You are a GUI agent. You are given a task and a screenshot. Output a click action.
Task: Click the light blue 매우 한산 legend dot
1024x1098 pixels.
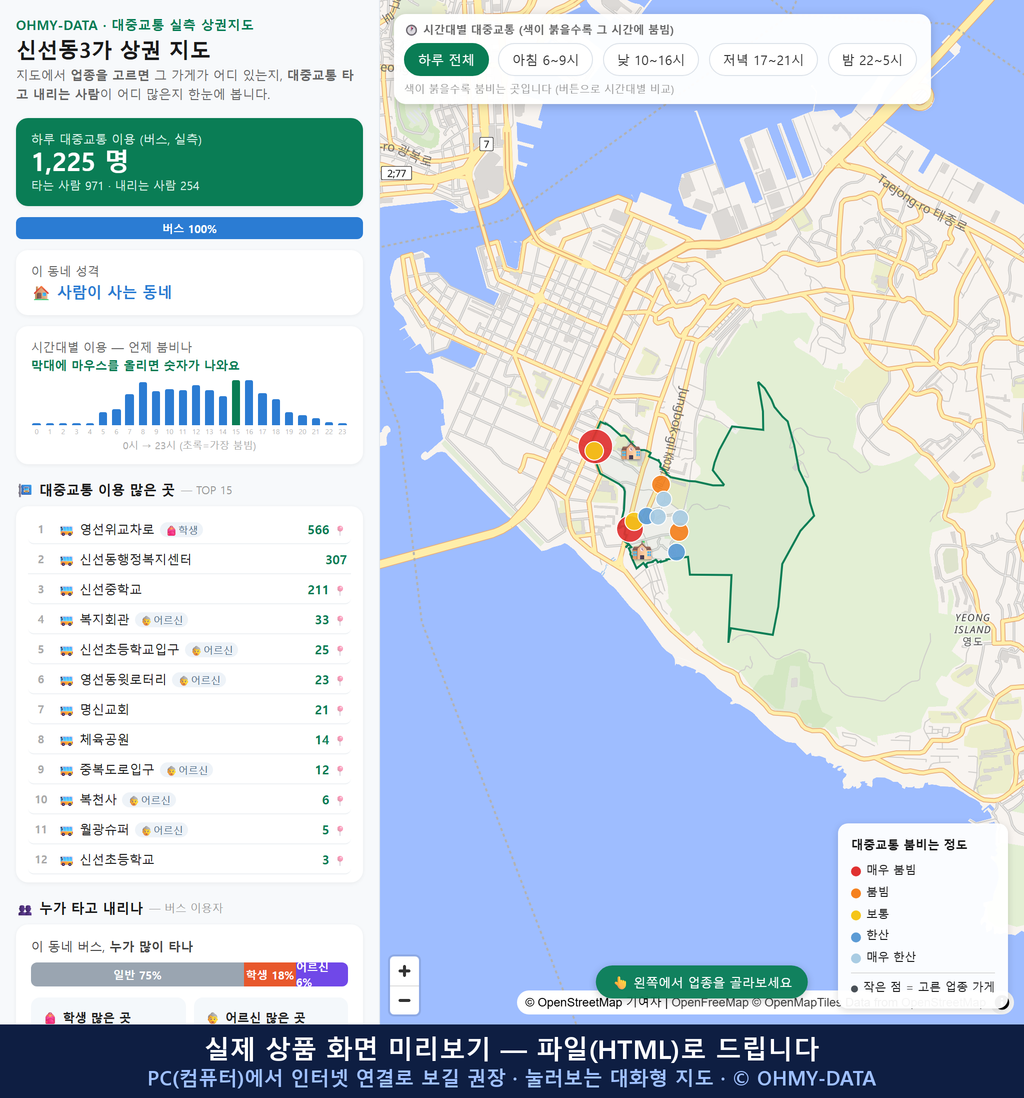click(856, 958)
